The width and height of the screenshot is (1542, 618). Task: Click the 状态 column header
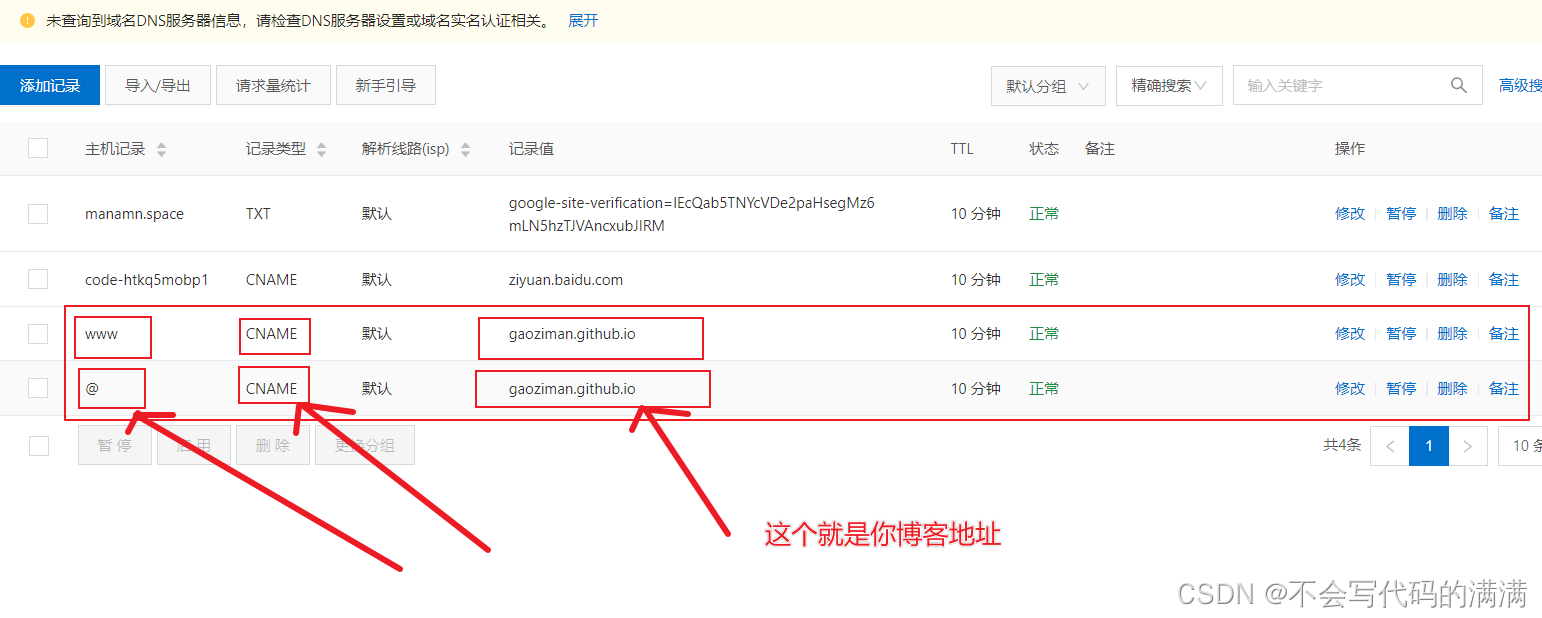(x=1044, y=149)
